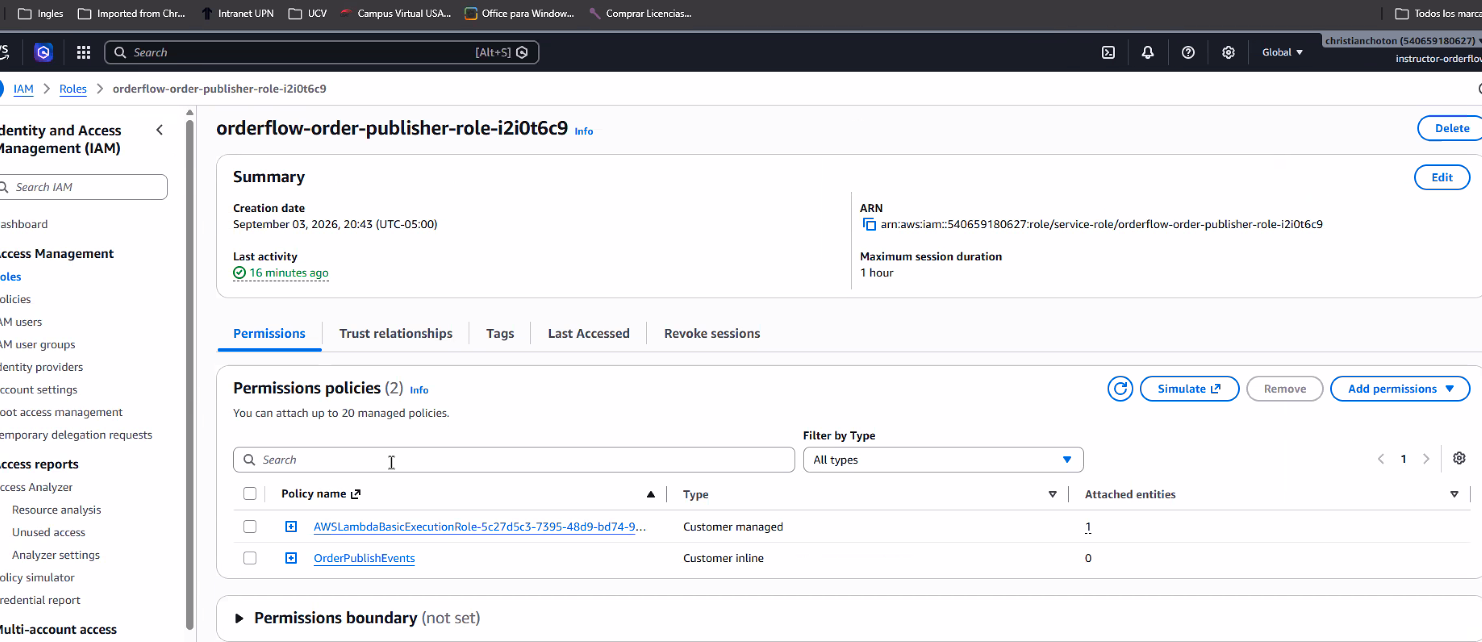Switch to the Trust relationships tab
This screenshot has height=642, width=1482.
click(x=396, y=333)
